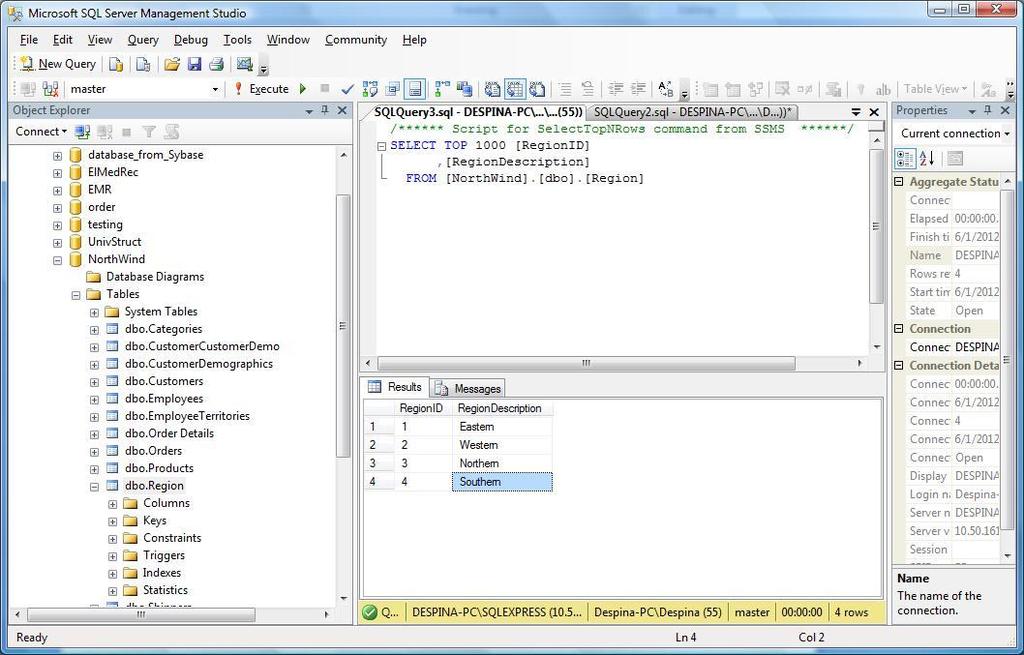Screen dimensions: 1024x655
Task: Collapse the NorthWind database node
Action: (57, 260)
